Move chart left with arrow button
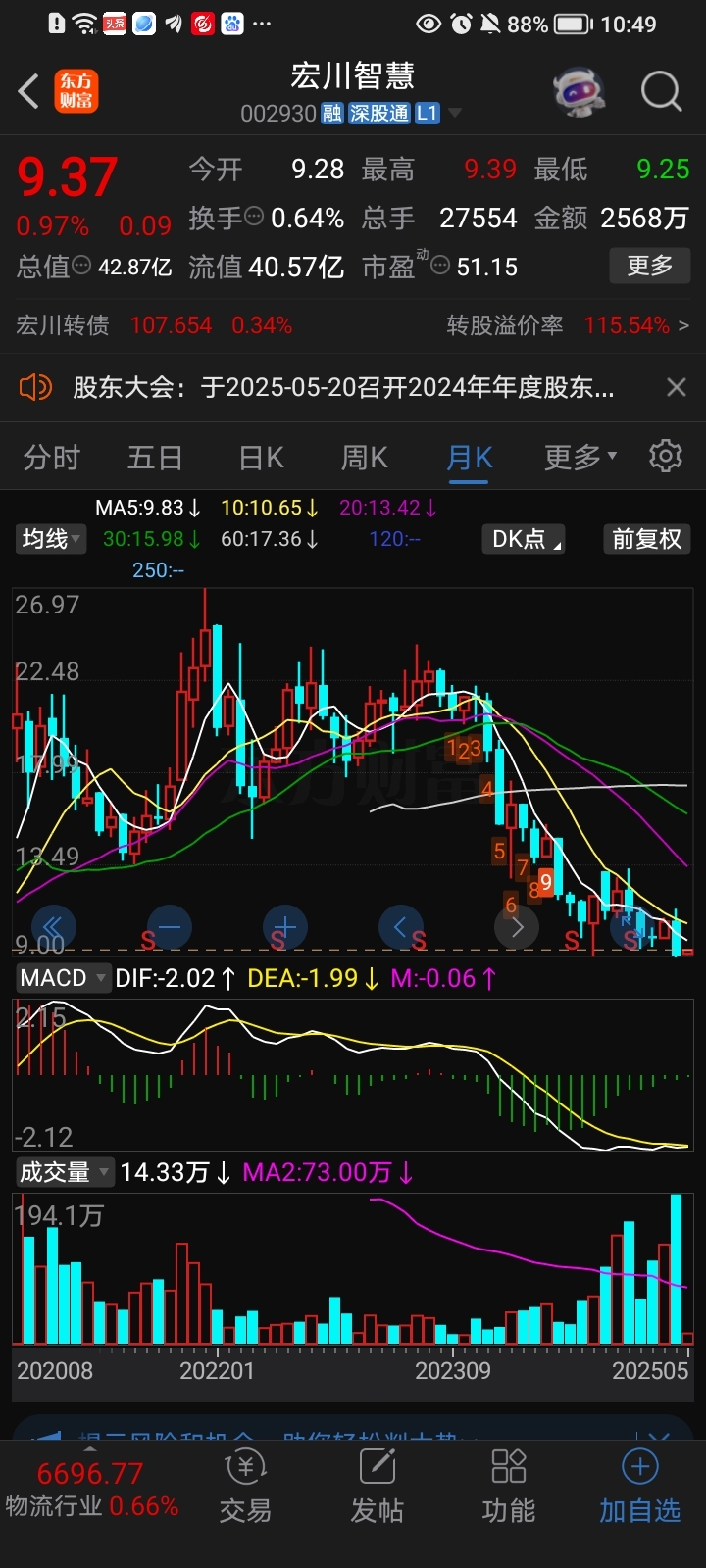Image resolution: width=706 pixels, height=1568 pixels. [x=401, y=926]
